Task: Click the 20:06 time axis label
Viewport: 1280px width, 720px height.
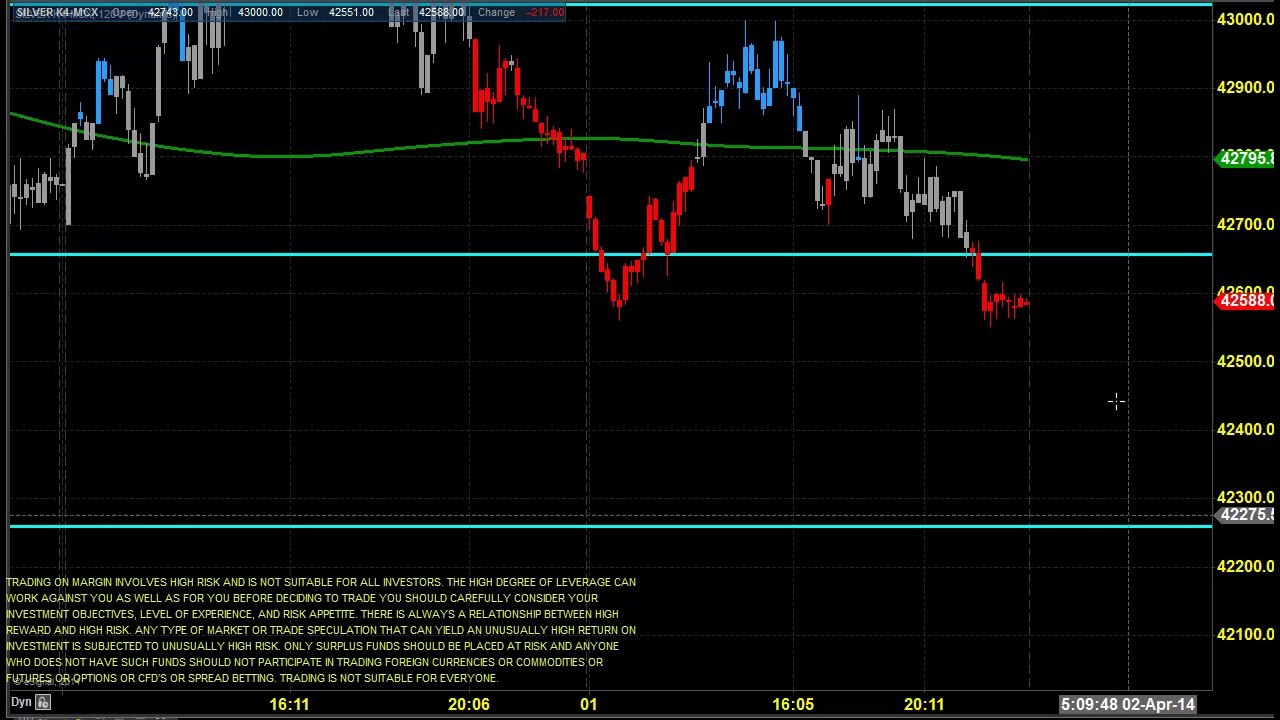Action: click(469, 704)
